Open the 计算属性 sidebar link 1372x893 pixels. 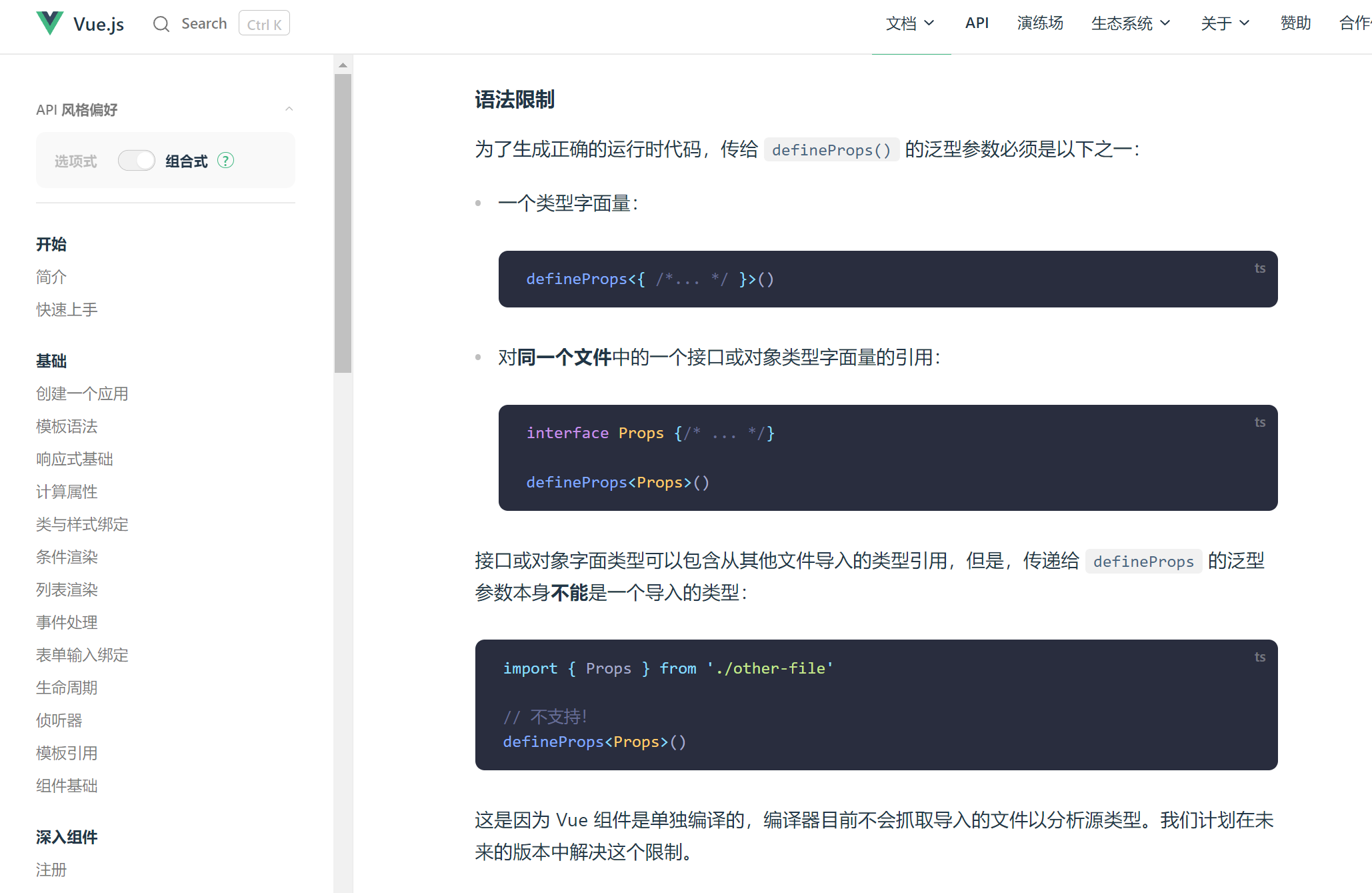click(67, 492)
